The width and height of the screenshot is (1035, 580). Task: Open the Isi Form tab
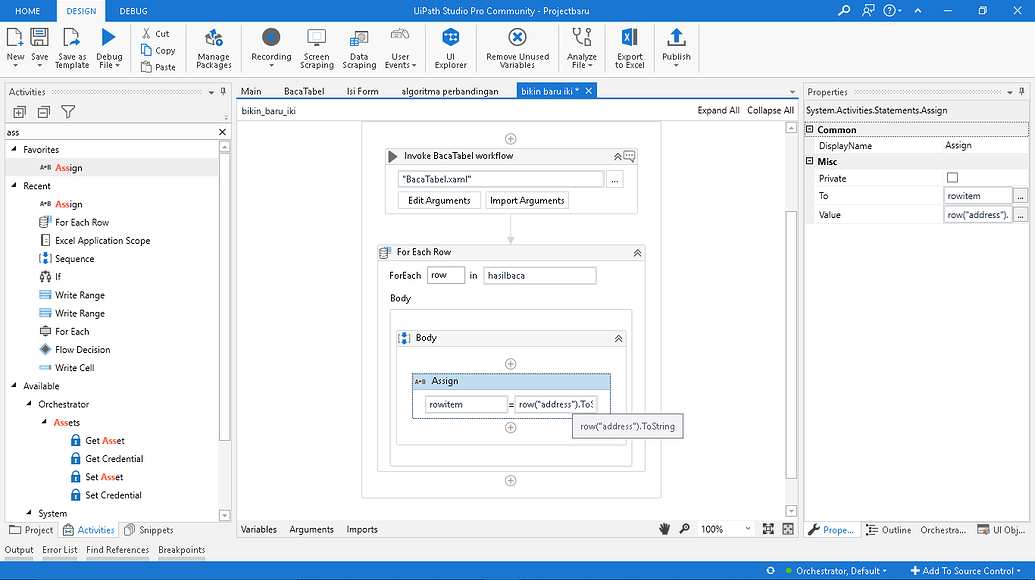coord(362,91)
